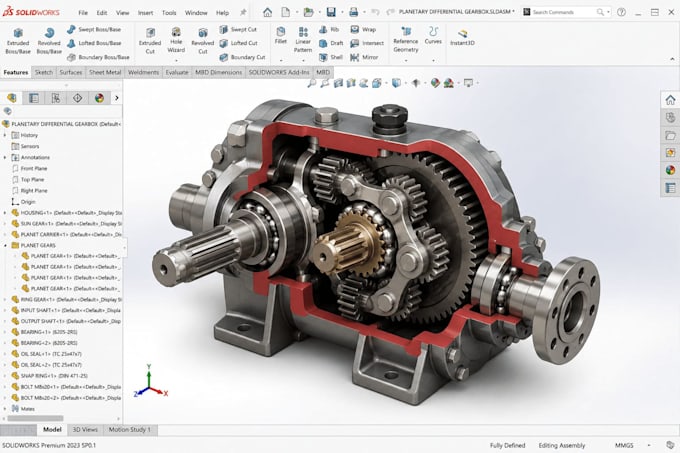680x453 pixels.
Task: Choose the Shell tool
Action: tap(331, 57)
